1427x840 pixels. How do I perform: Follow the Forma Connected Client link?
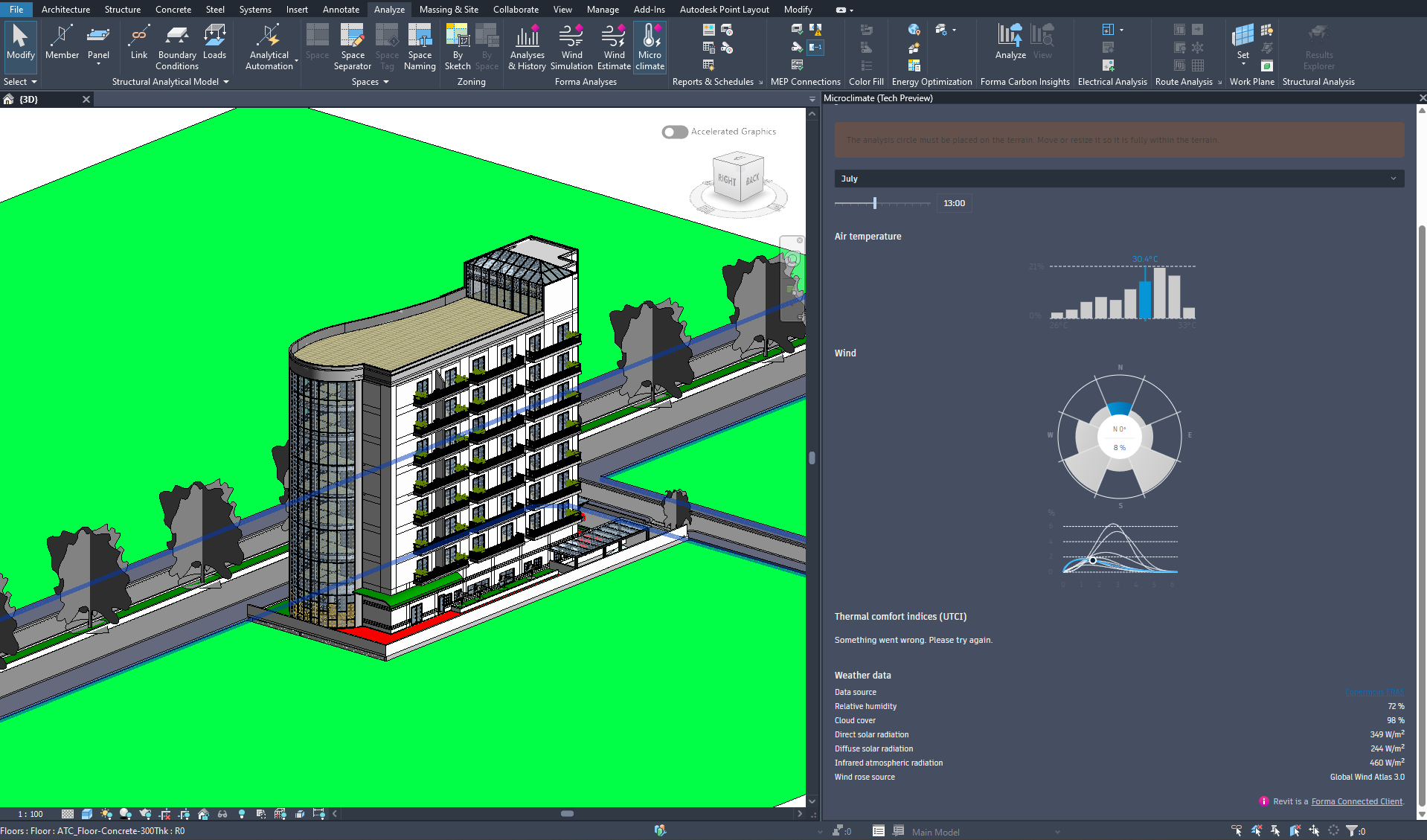(1356, 801)
